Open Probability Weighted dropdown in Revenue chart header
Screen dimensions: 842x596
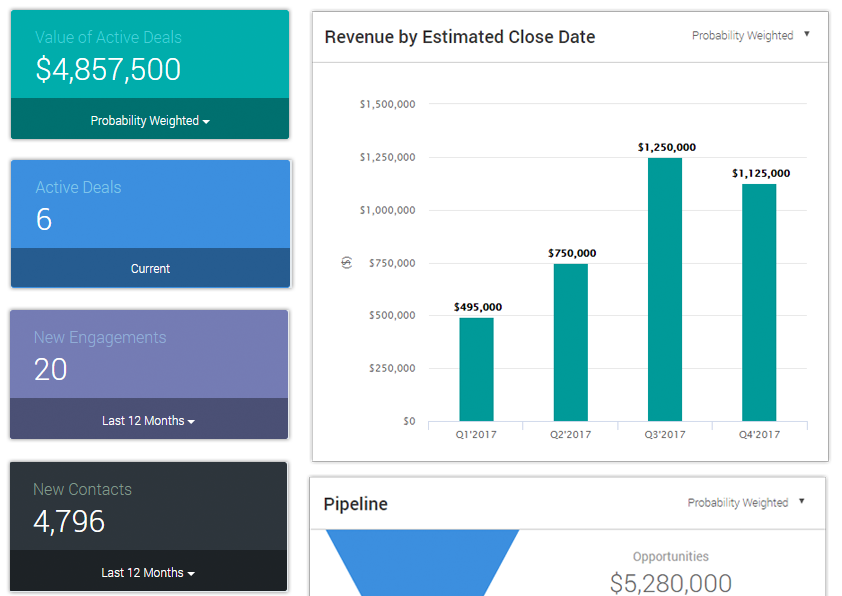[751, 36]
